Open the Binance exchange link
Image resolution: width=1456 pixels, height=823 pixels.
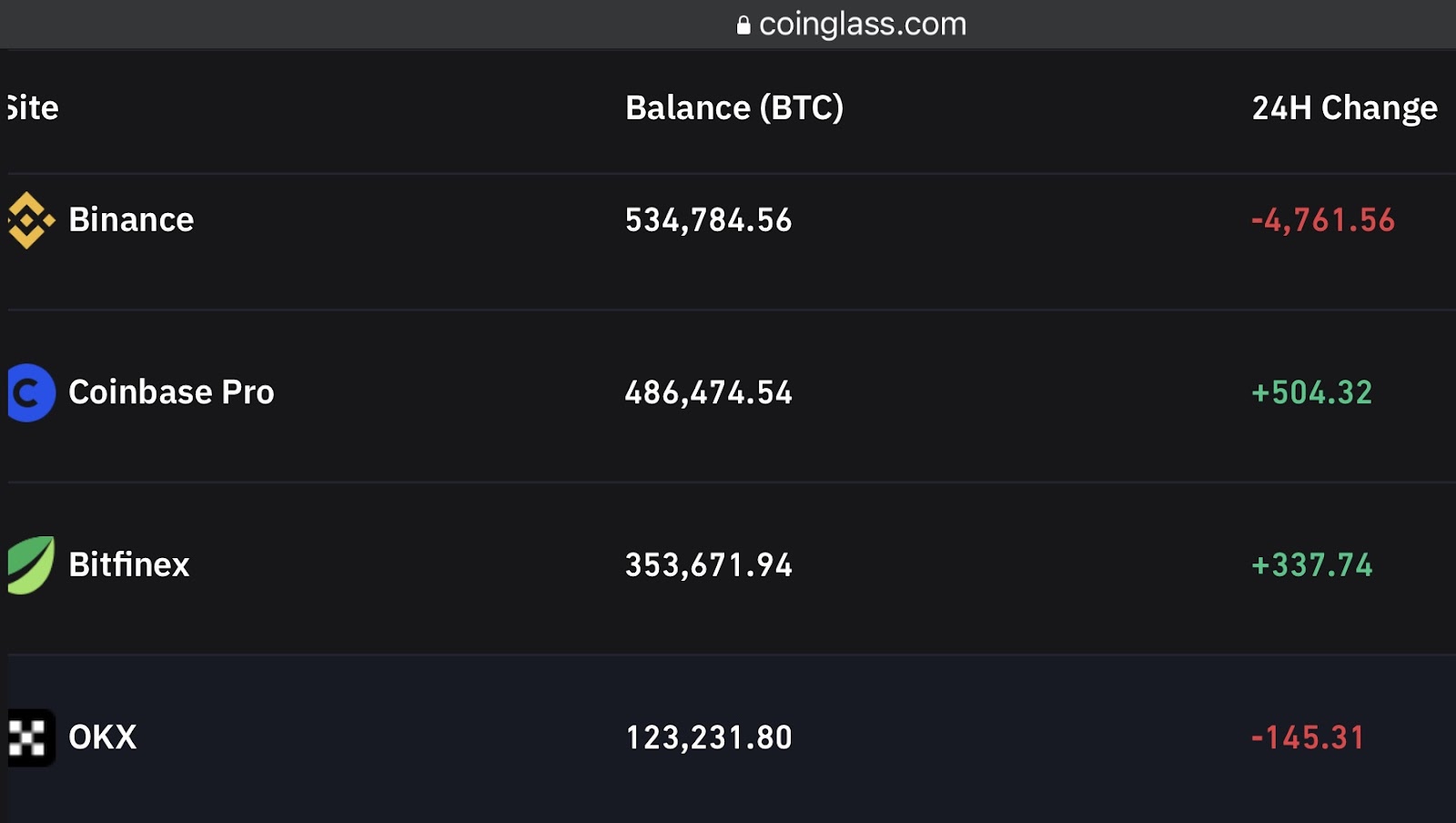tap(131, 220)
